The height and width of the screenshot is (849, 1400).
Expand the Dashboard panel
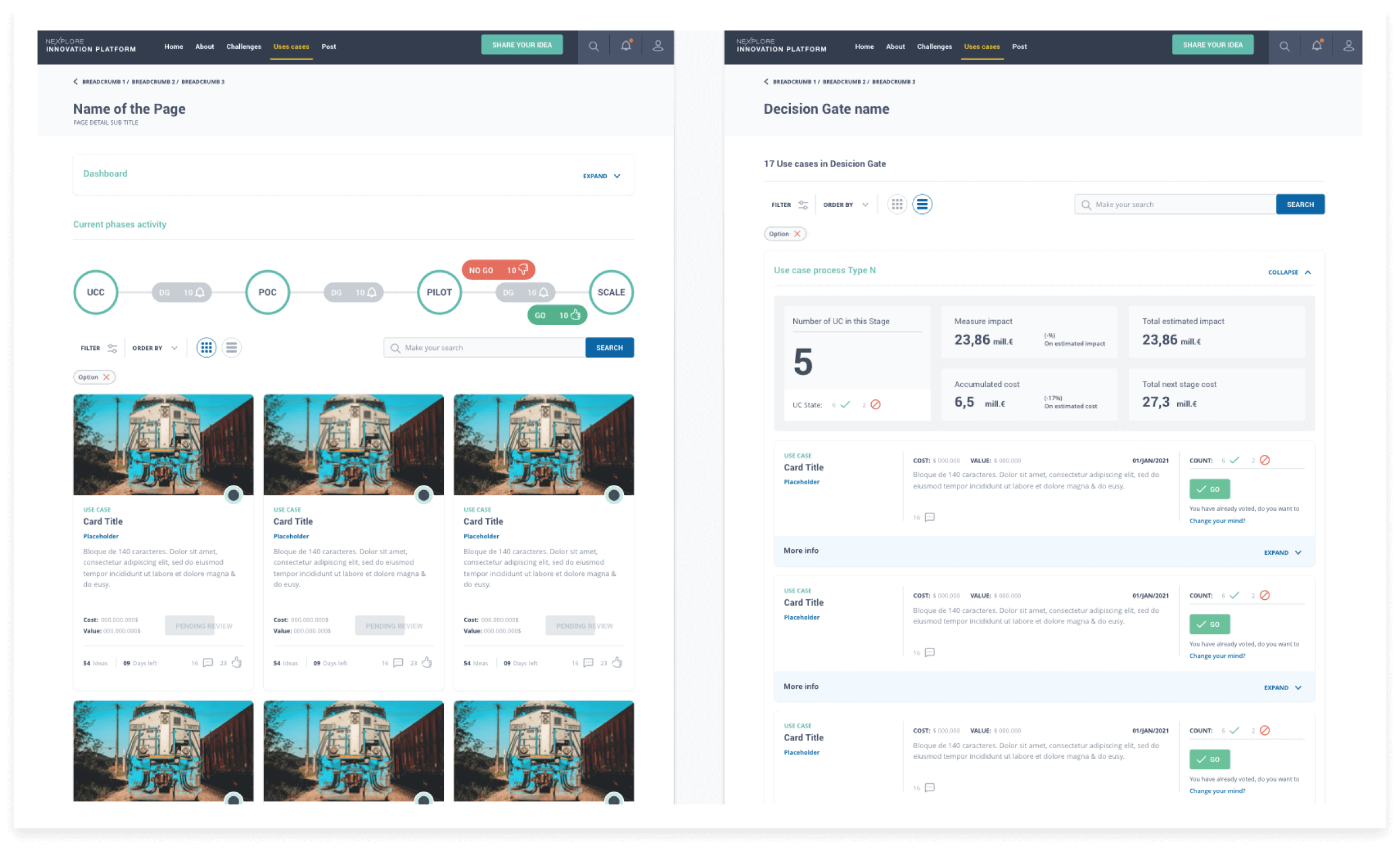tap(602, 176)
